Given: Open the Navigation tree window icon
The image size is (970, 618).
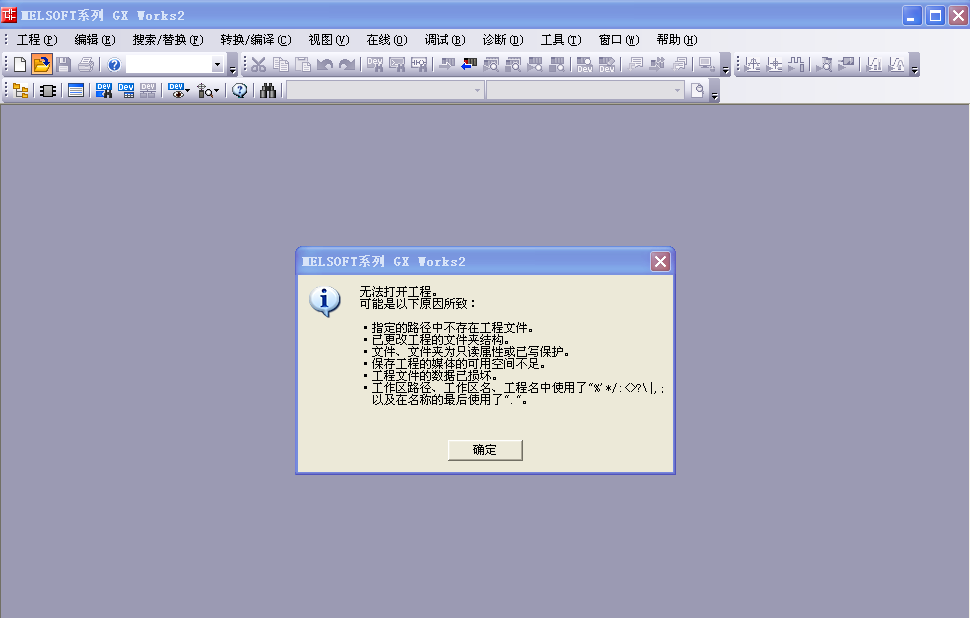Looking at the screenshot, I should [20, 91].
